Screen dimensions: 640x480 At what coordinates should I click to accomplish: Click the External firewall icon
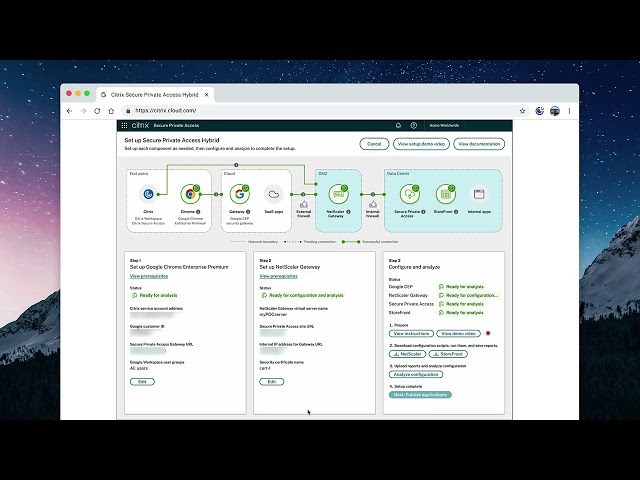(x=304, y=204)
